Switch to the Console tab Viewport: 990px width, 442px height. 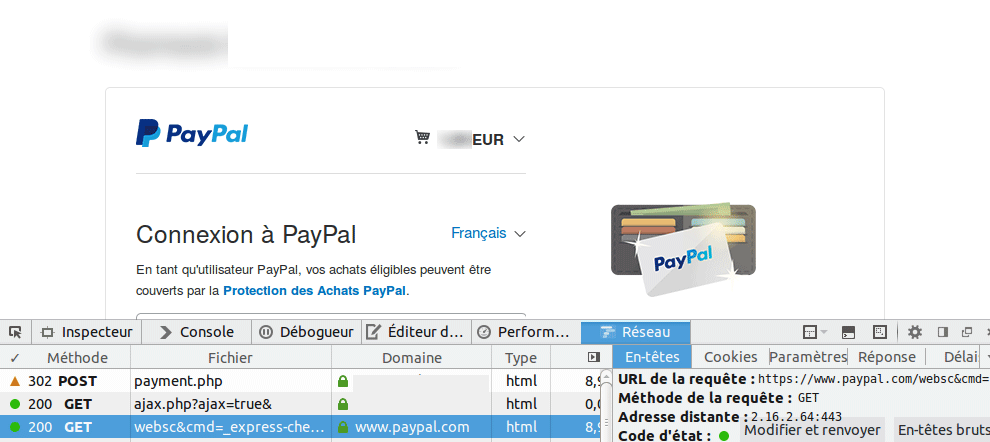point(197,332)
